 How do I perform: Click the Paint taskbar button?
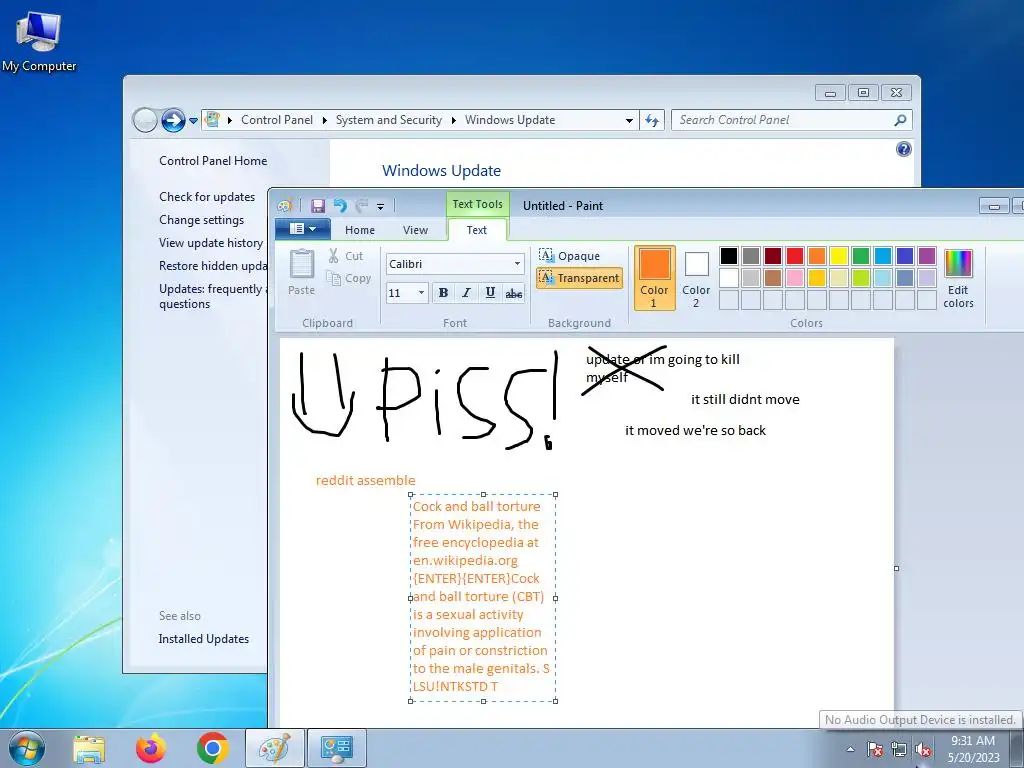point(275,748)
